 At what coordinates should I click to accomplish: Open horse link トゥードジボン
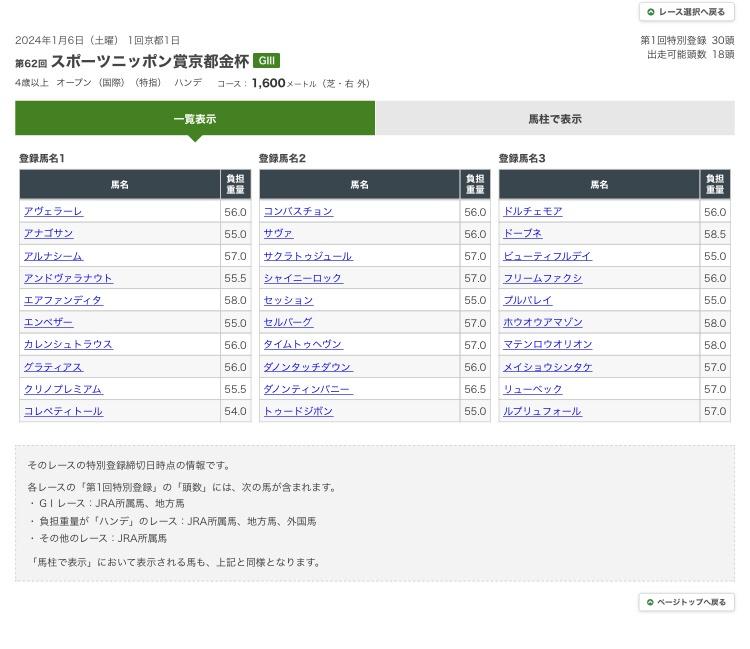[298, 411]
